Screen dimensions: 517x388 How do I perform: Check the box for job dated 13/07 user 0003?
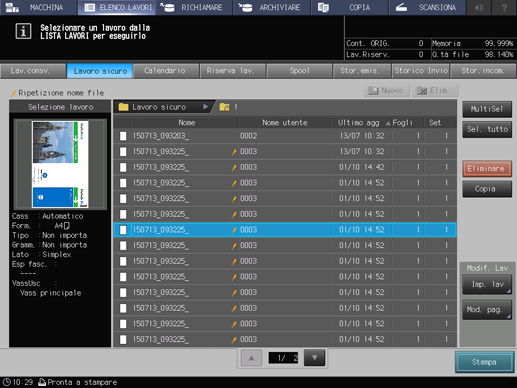[123, 152]
